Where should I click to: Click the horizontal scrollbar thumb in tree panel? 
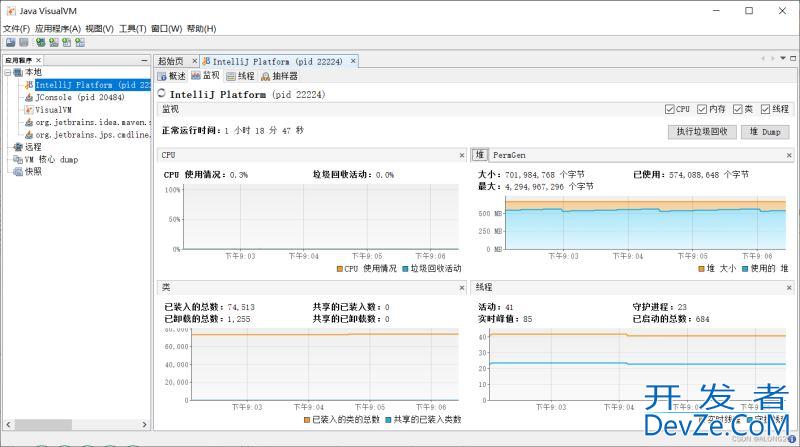tap(43, 425)
